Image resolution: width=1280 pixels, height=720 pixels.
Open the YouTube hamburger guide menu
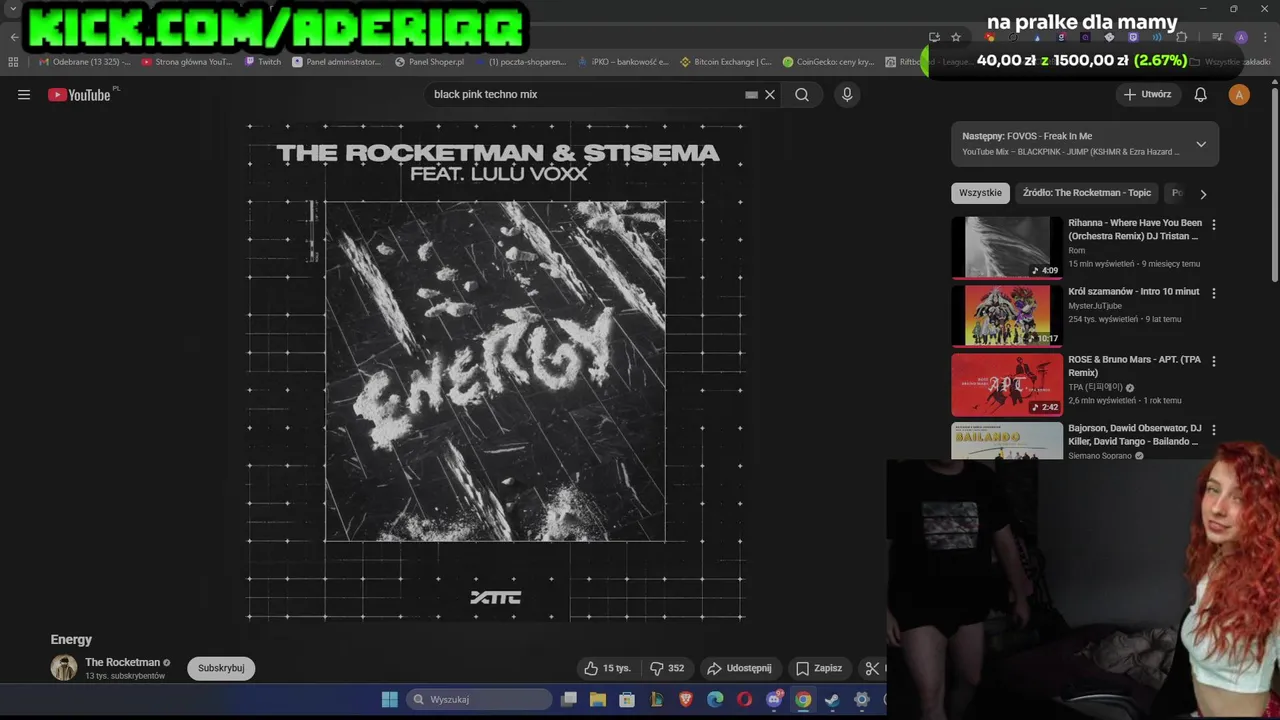[24, 95]
